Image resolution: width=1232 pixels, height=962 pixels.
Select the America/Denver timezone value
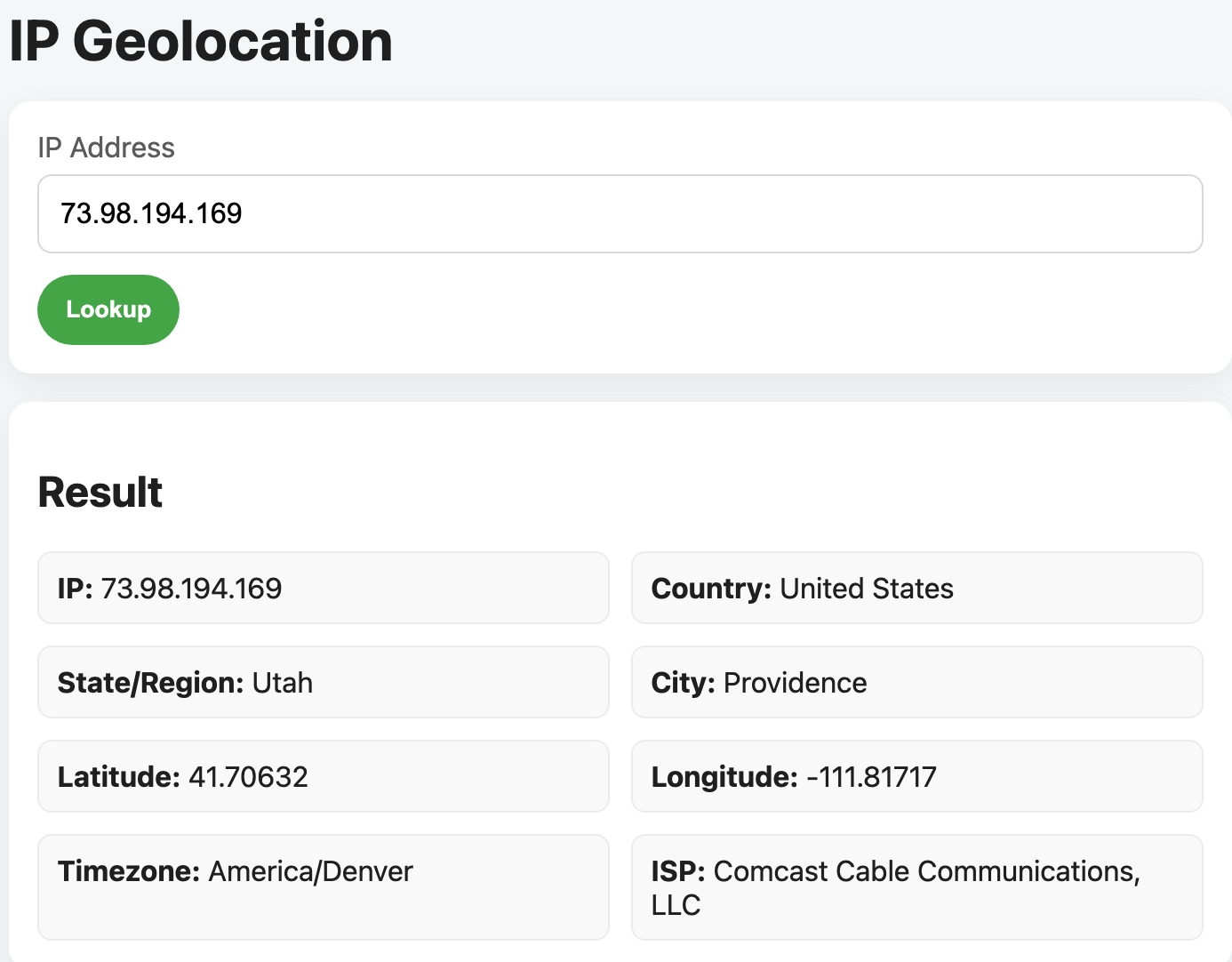[x=308, y=871]
